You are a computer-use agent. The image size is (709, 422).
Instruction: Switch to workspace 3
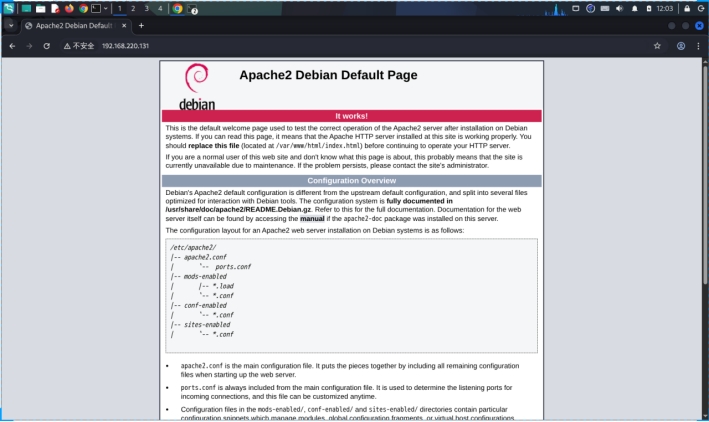[147, 8]
